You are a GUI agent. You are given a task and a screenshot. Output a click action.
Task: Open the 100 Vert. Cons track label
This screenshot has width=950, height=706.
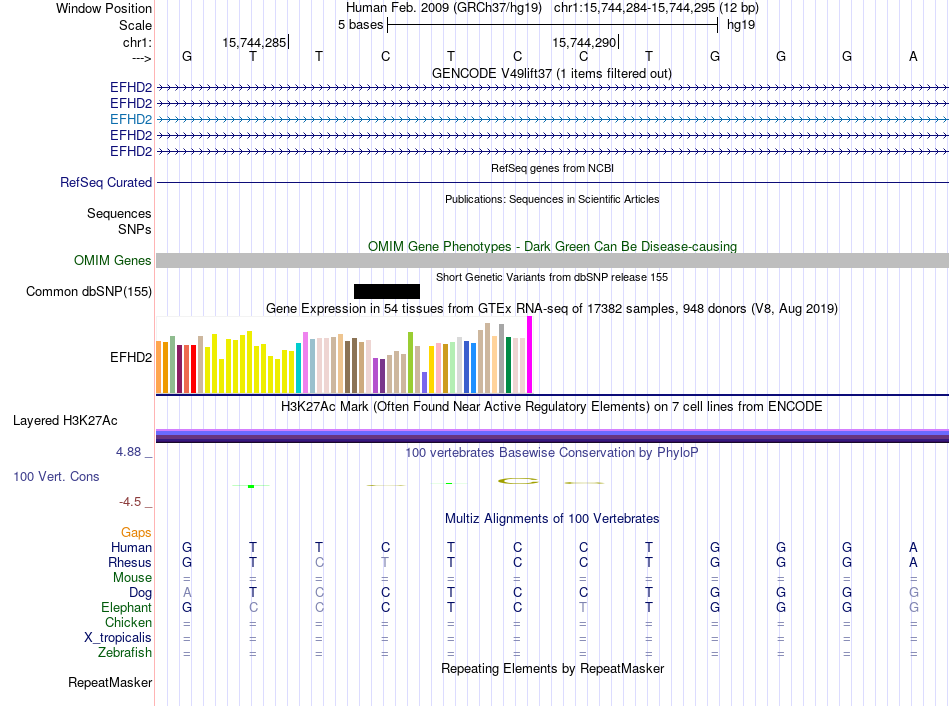click(56, 476)
